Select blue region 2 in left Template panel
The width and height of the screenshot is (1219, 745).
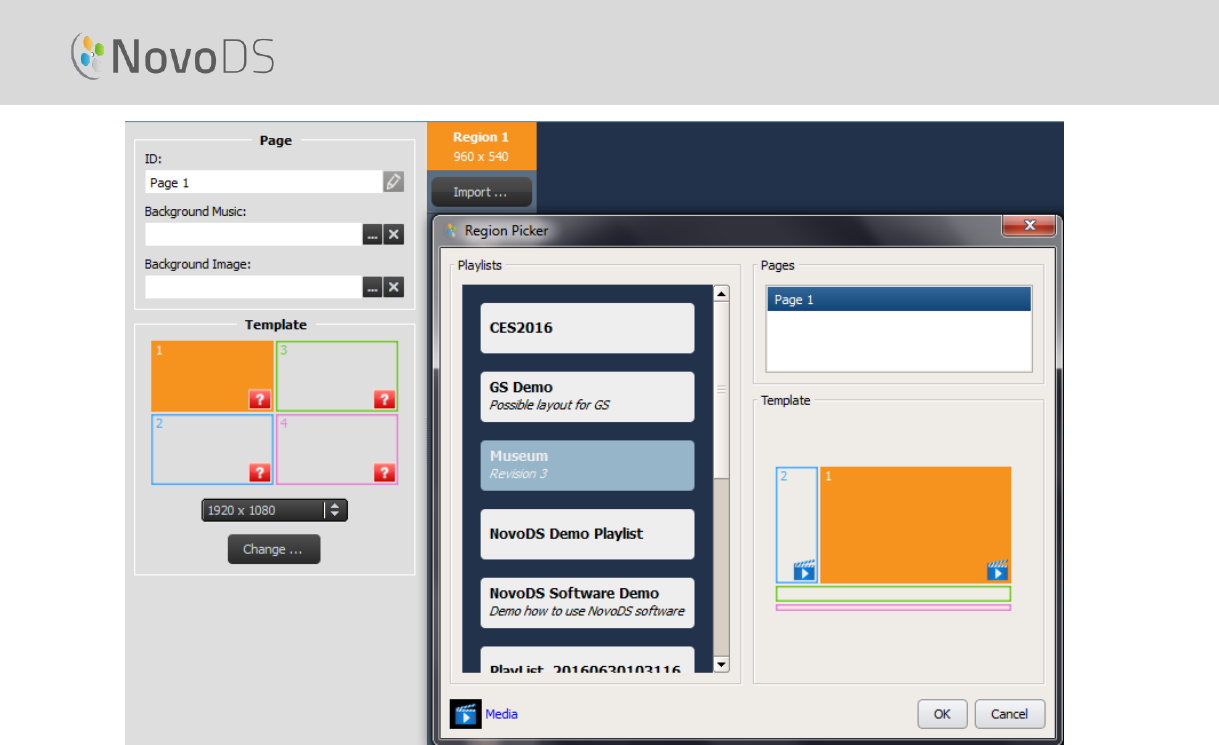pyautogui.click(x=212, y=449)
